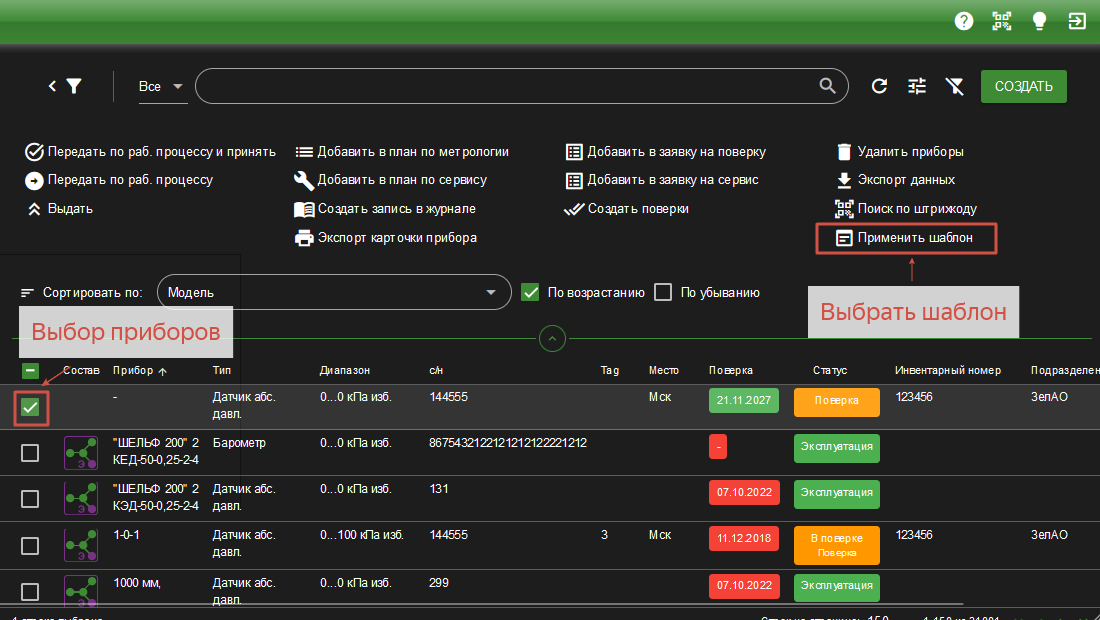Click 'Экспорт карточки прибора' printer action
The width and height of the screenshot is (1100, 620).
[x=386, y=238]
